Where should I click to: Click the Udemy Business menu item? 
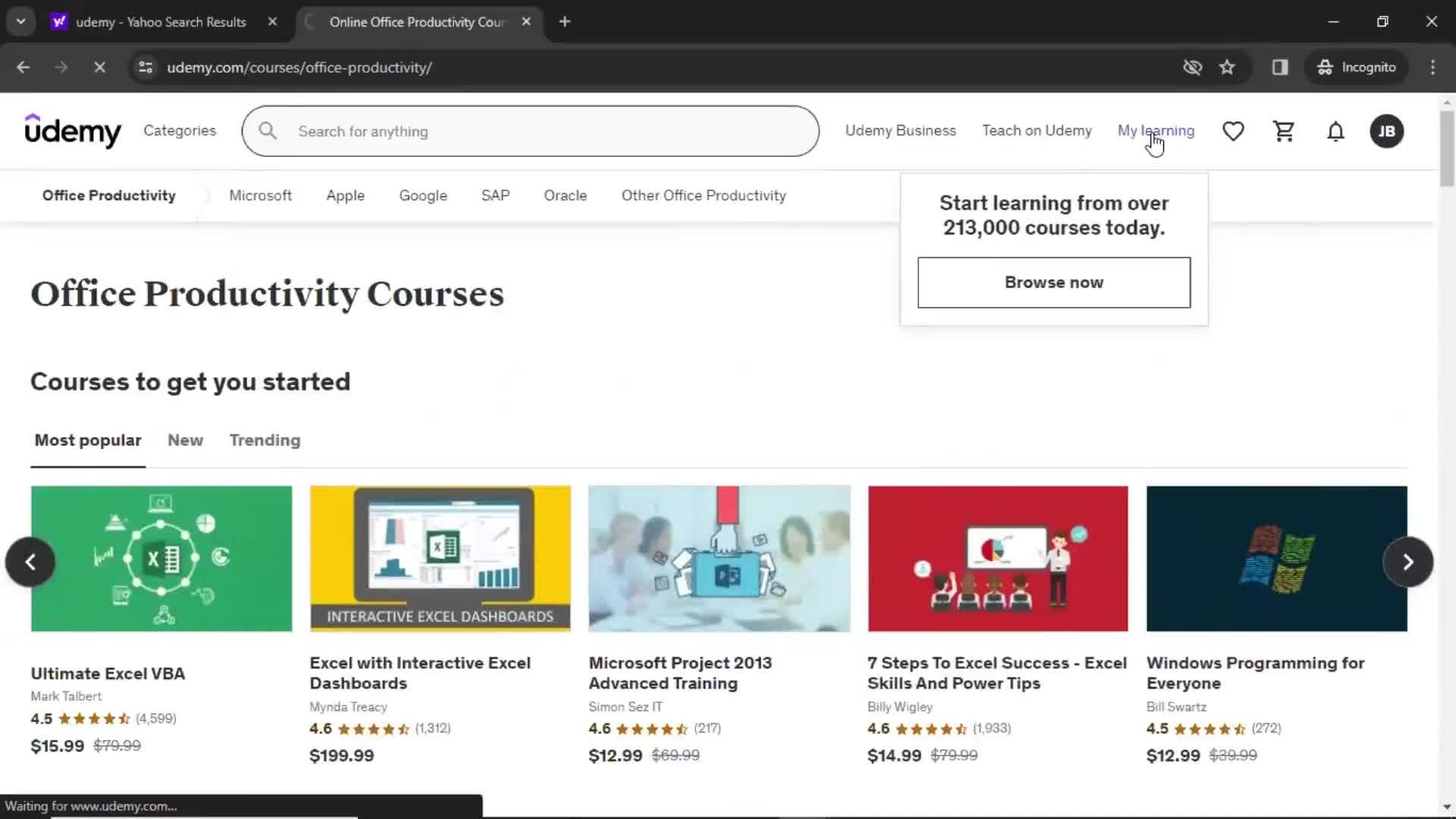click(x=900, y=130)
